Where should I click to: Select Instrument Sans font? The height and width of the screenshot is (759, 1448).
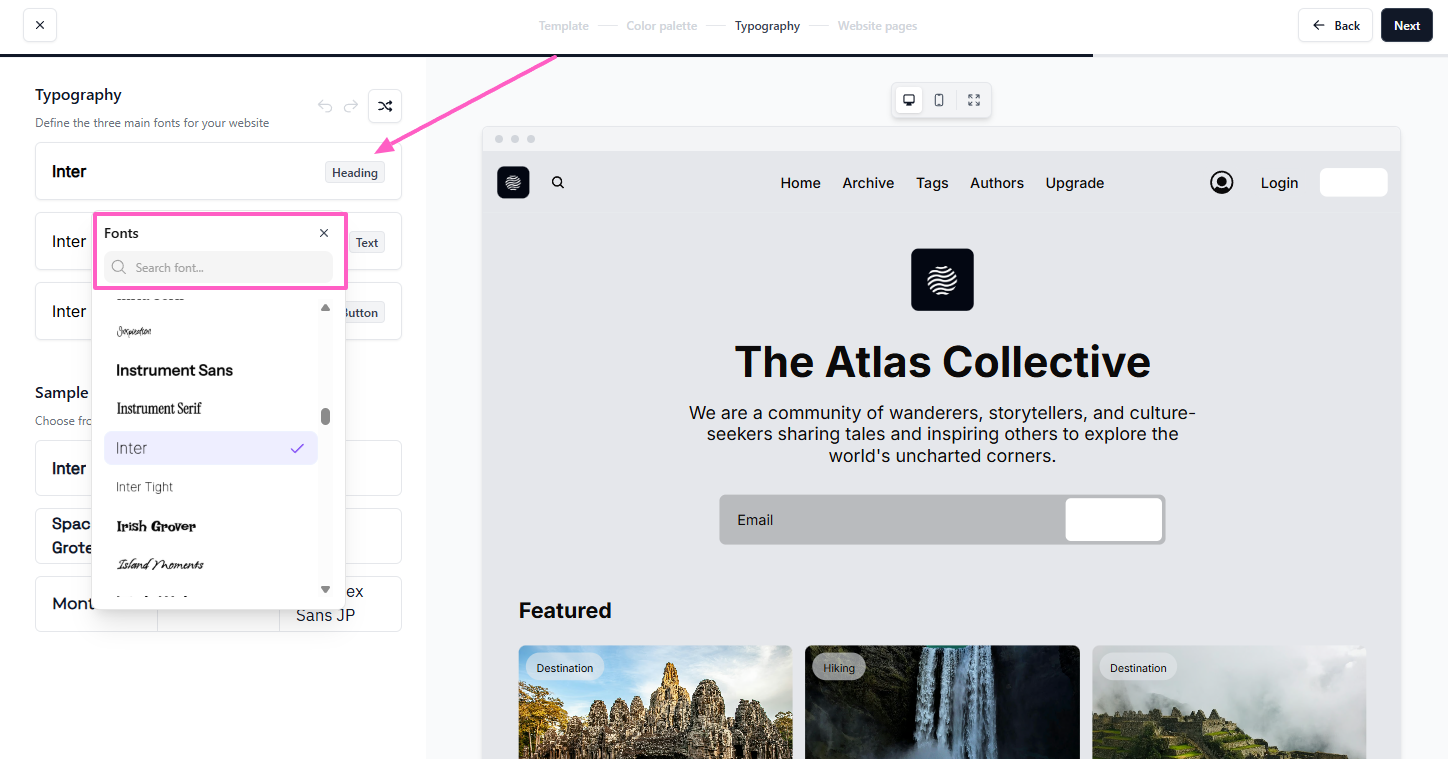[x=175, y=370]
